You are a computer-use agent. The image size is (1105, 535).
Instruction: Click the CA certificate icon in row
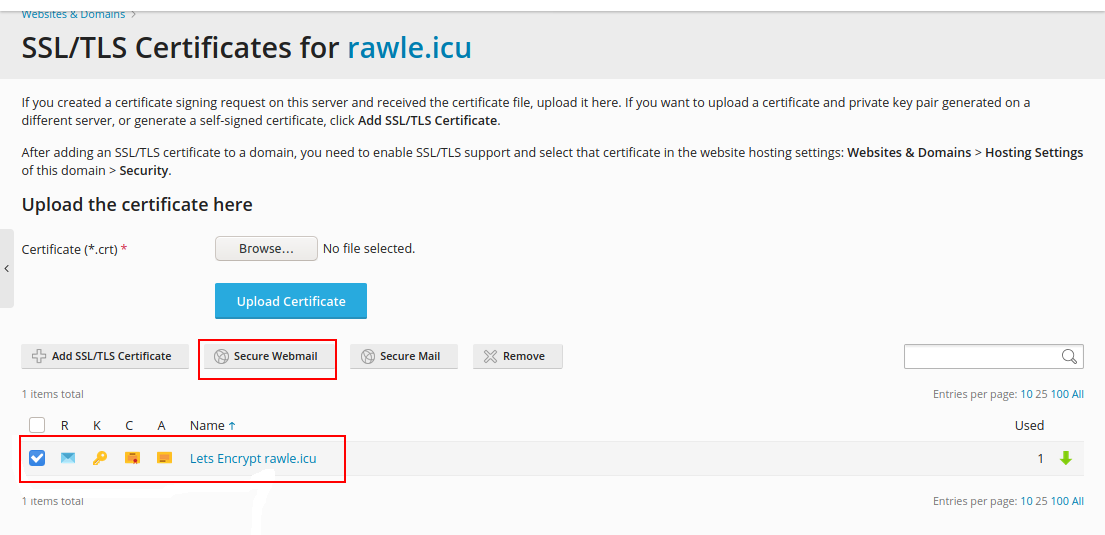[x=164, y=458]
